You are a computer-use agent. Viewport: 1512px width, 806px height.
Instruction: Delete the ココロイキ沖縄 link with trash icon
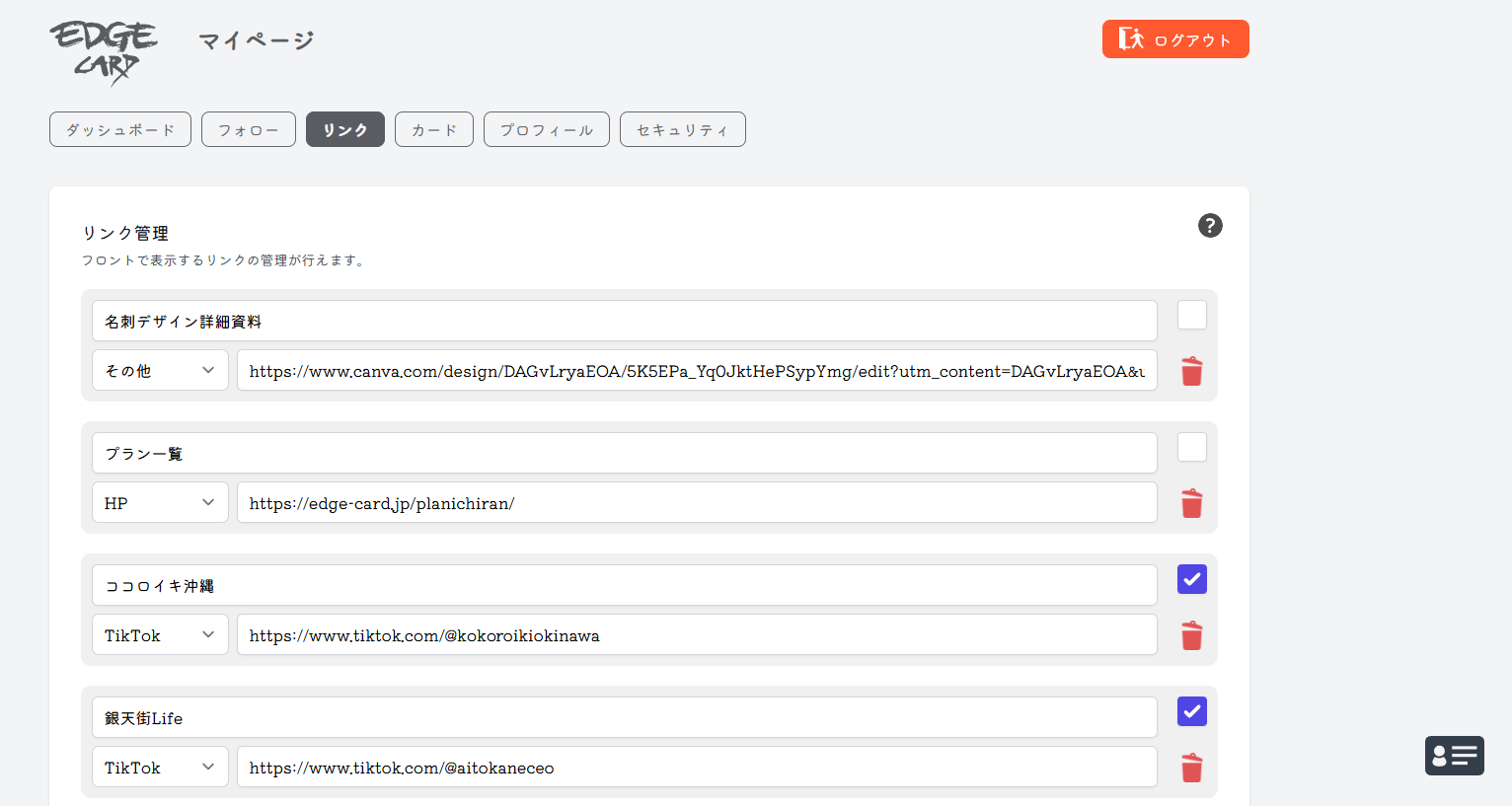[1191, 635]
